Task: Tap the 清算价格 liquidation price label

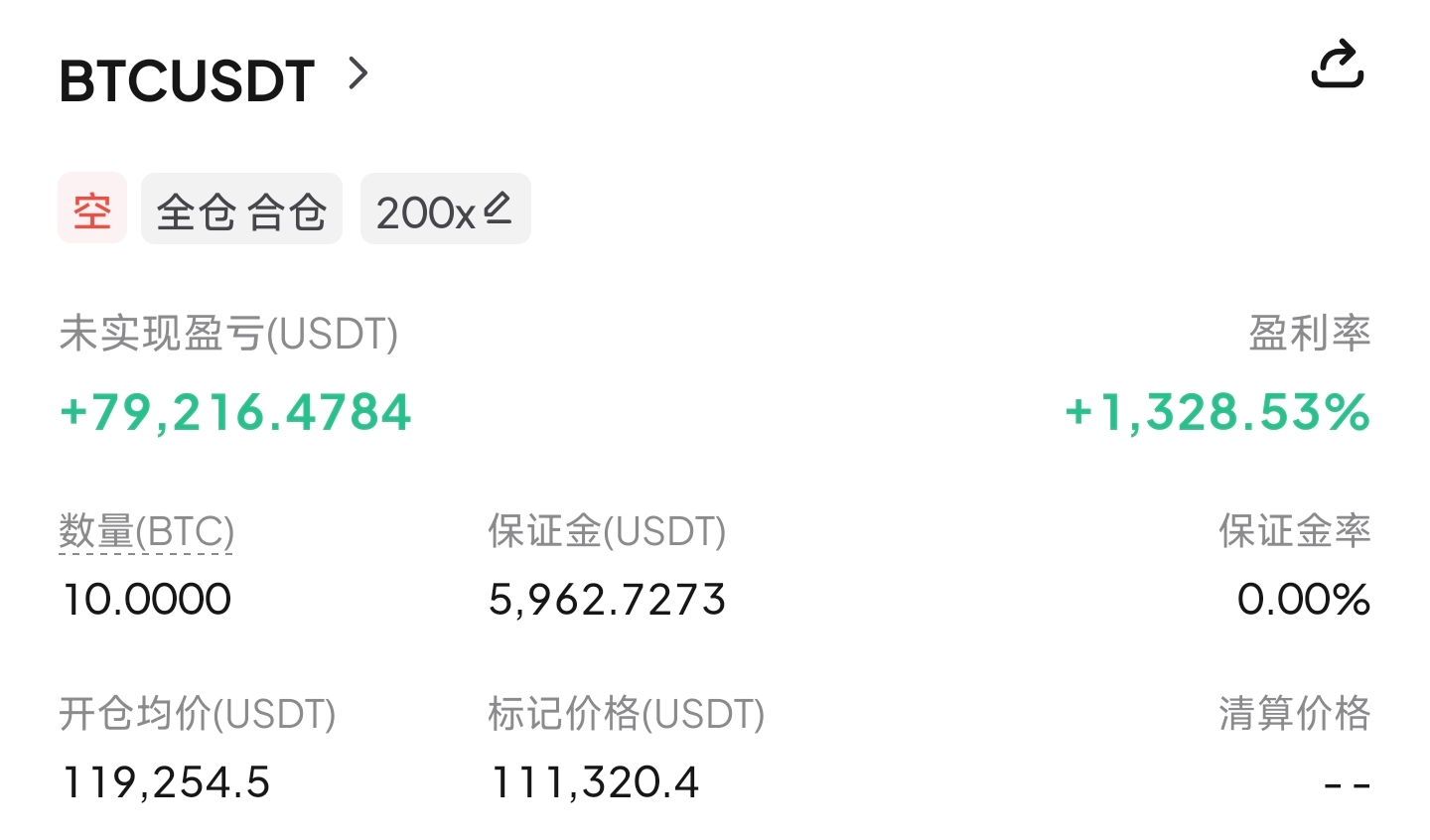Action: (x=1294, y=714)
